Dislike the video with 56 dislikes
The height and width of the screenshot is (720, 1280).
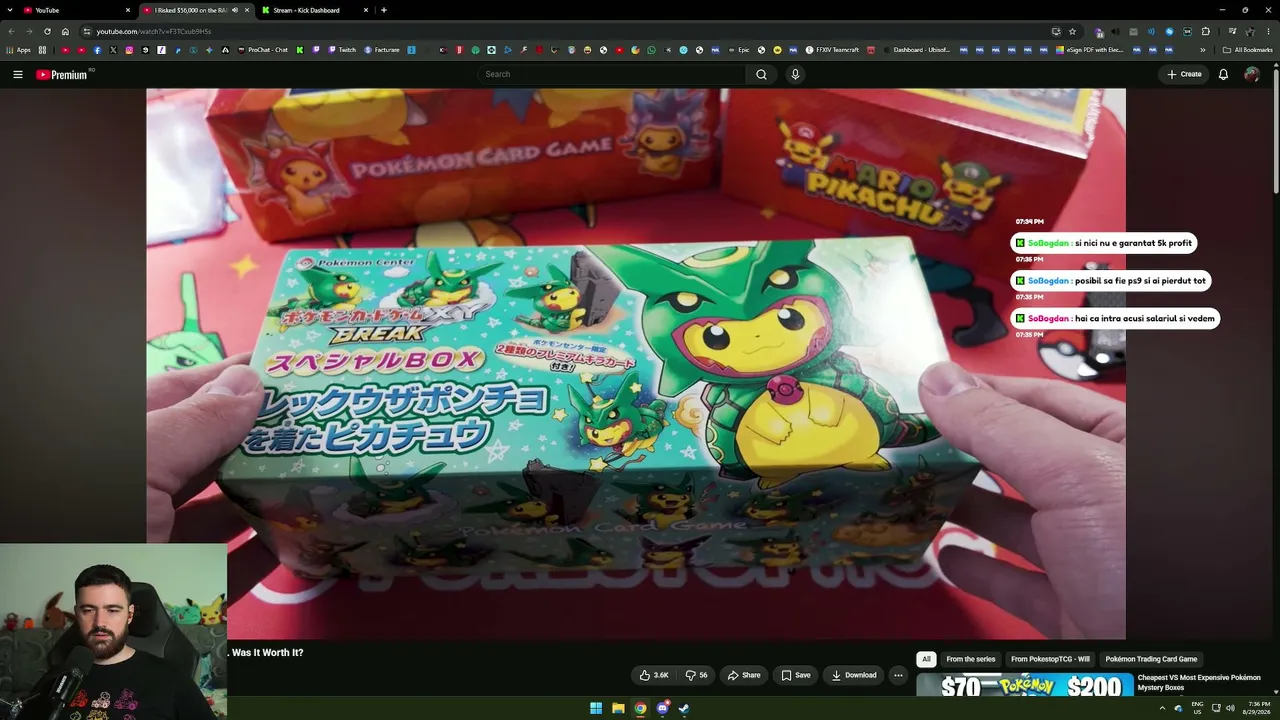pyautogui.click(x=696, y=675)
